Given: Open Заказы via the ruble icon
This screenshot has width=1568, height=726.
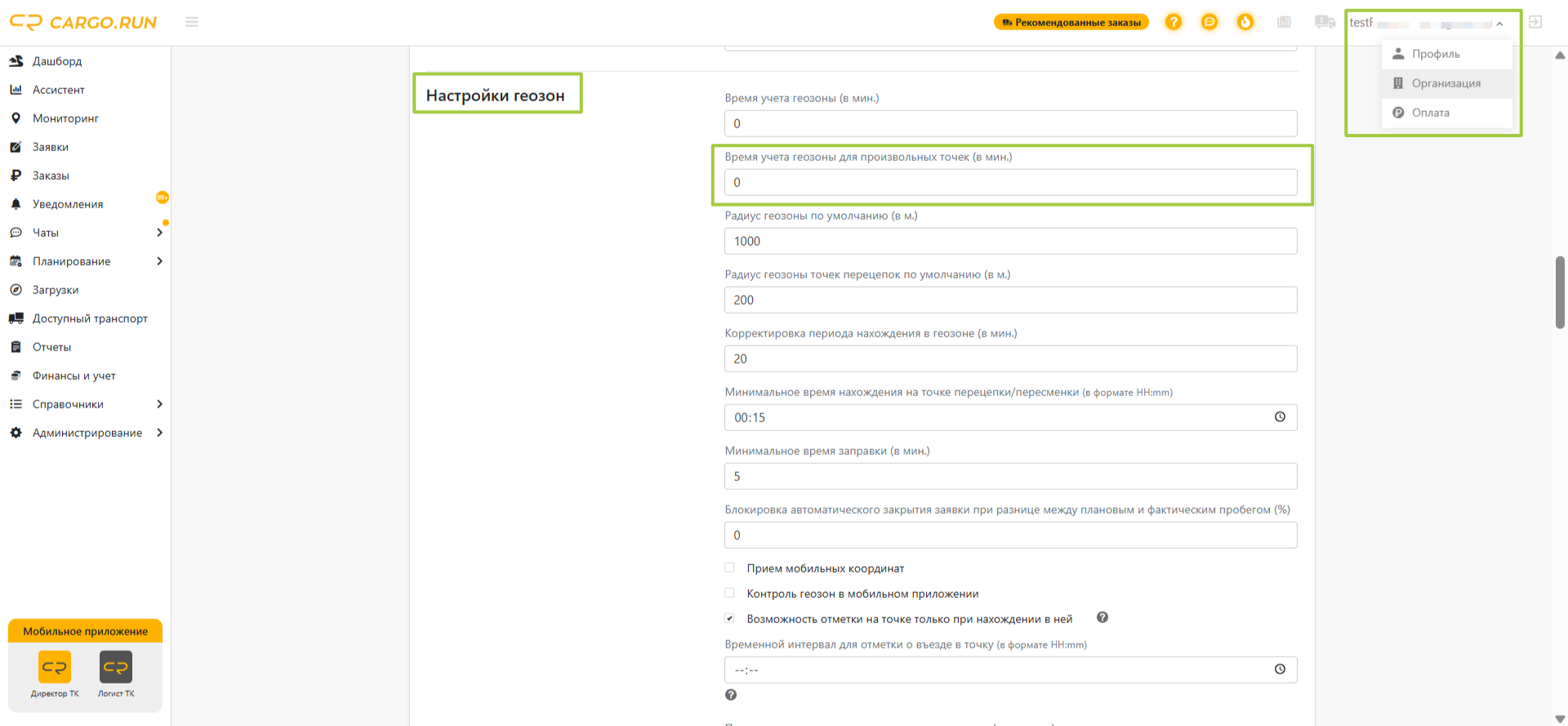Looking at the screenshot, I should coord(16,176).
